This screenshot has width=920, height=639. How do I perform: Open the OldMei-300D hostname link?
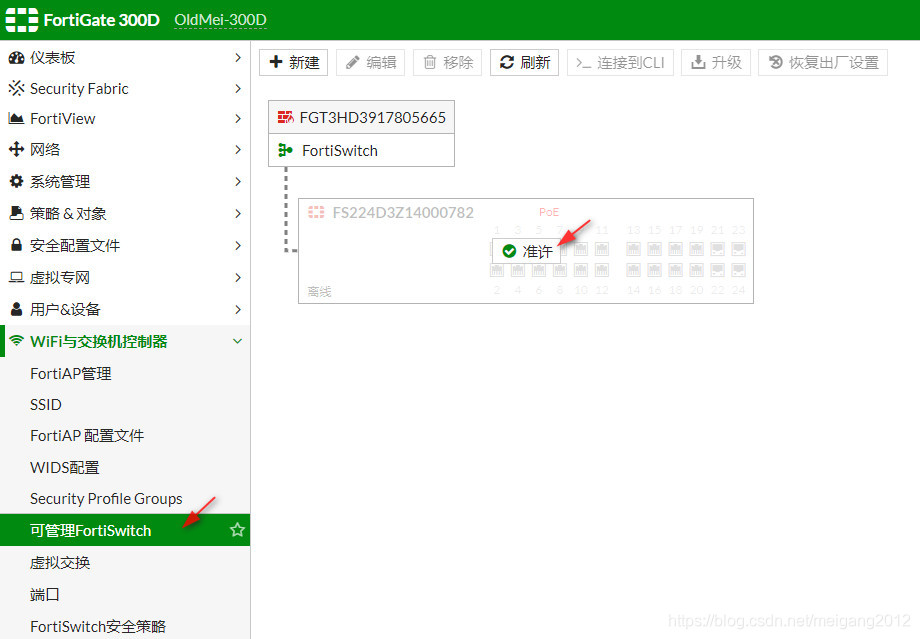coord(220,20)
